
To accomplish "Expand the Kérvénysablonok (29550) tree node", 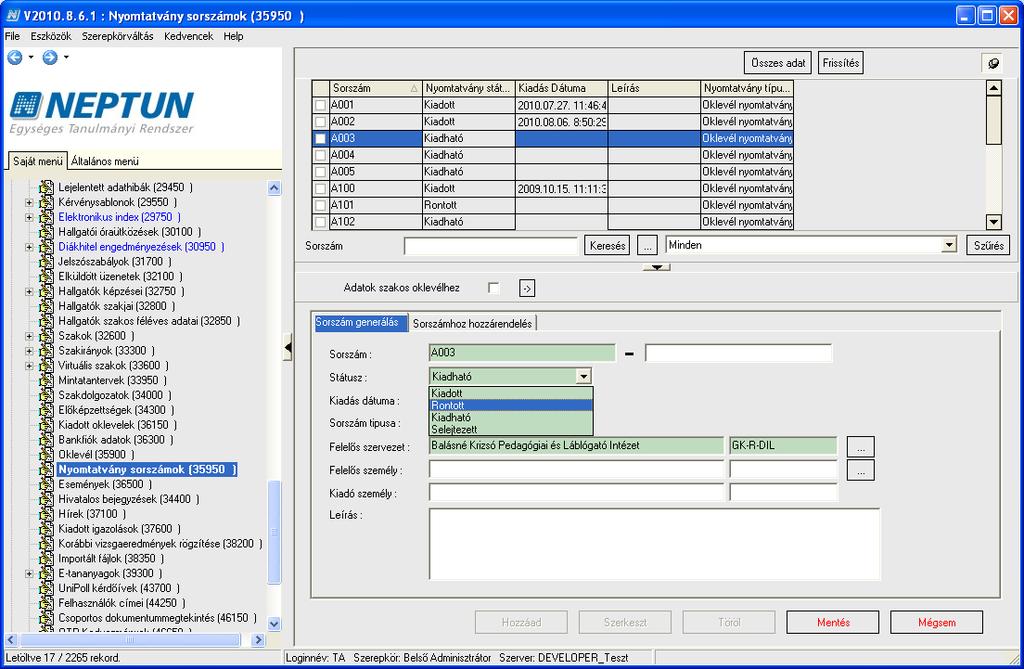I will pos(29,202).
